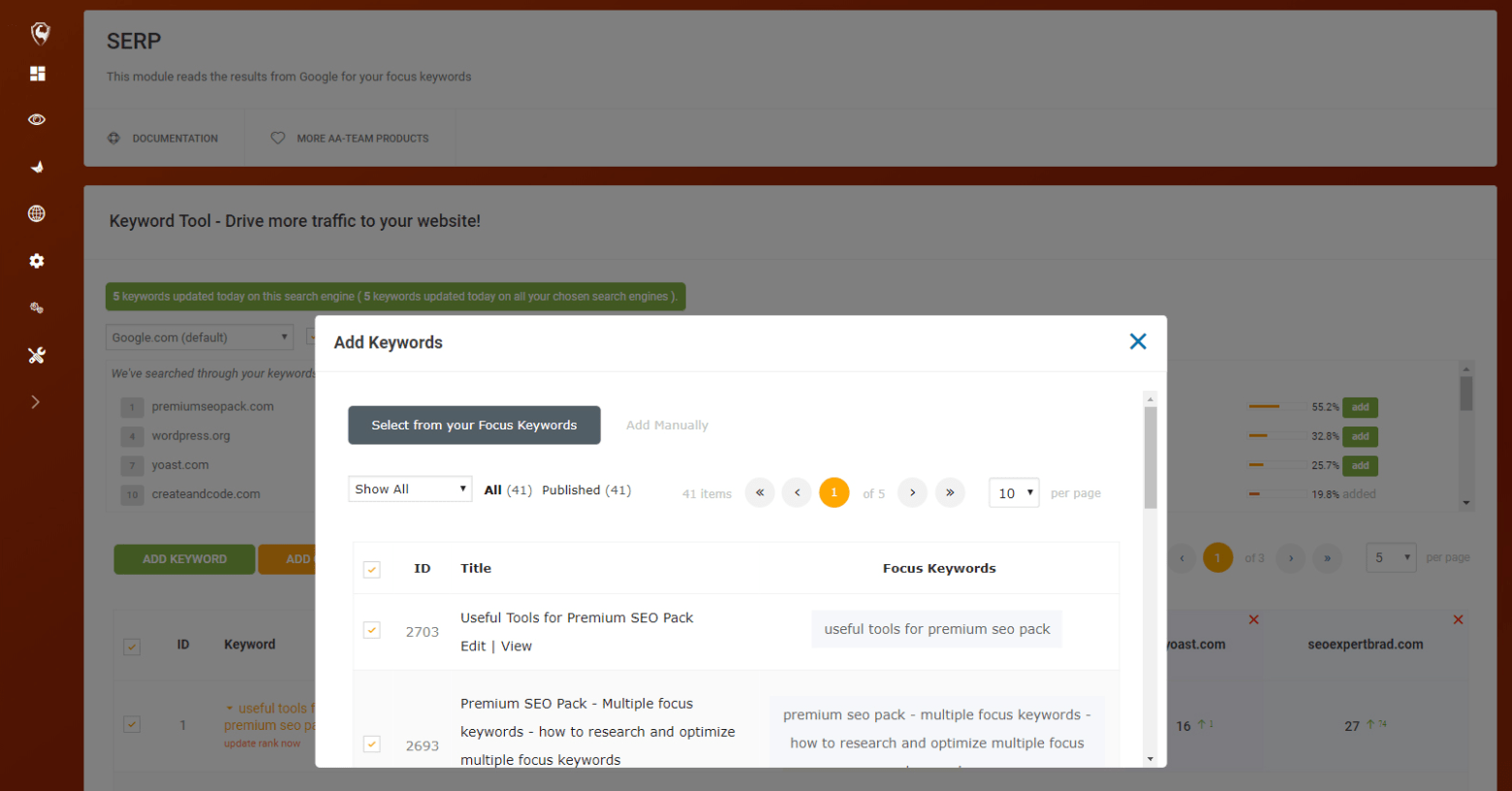This screenshot has width=1512, height=791.
Task: Click add button next to 32.8%
Action: (1361, 436)
